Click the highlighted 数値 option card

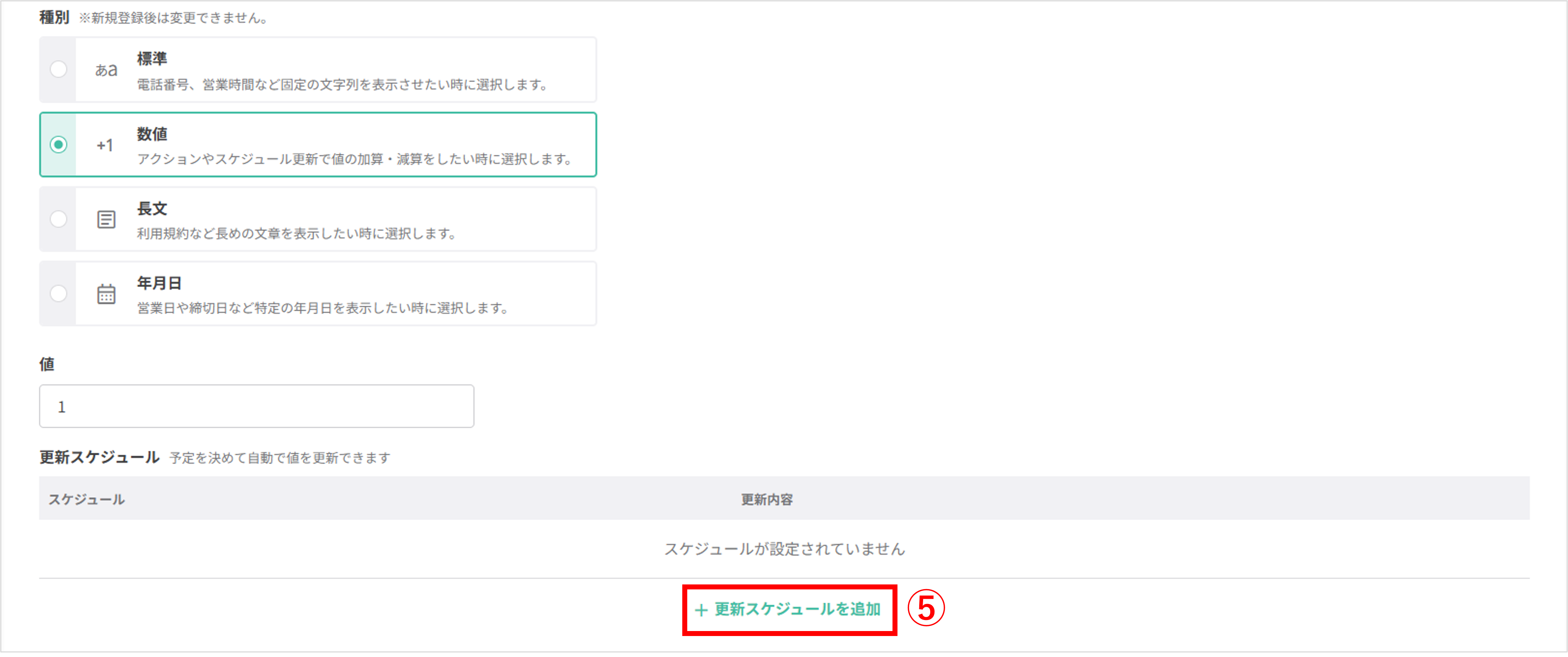click(335, 145)
